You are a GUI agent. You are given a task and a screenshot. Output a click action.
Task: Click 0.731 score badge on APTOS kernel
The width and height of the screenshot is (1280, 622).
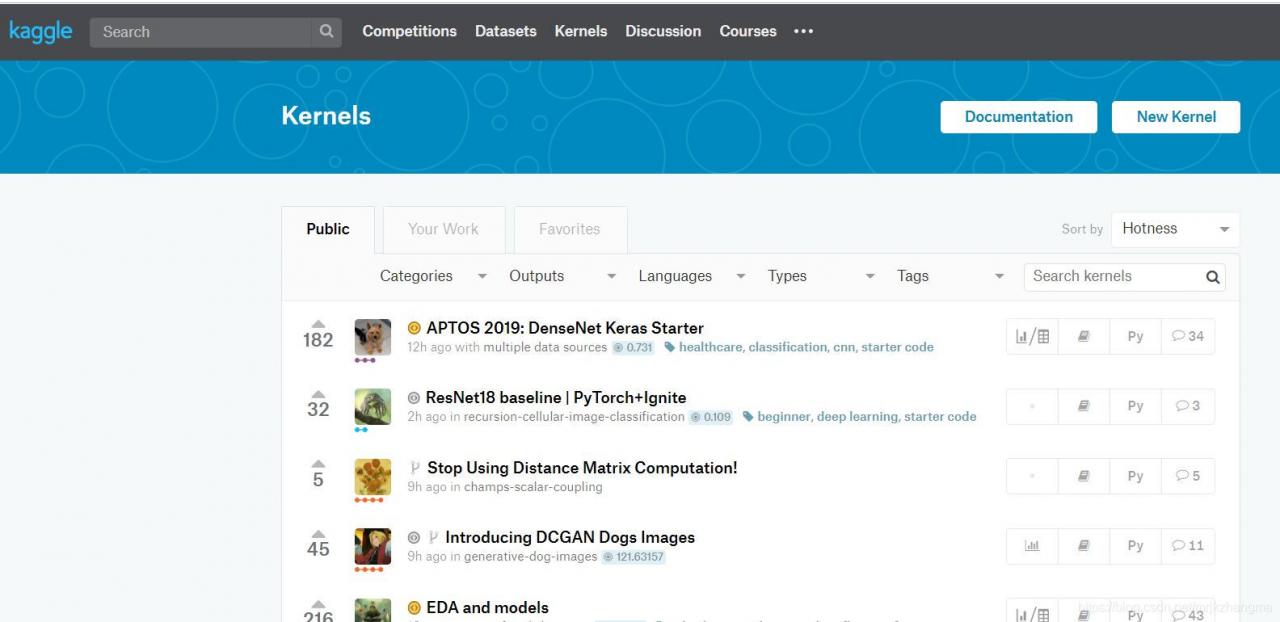coord(633,347)
